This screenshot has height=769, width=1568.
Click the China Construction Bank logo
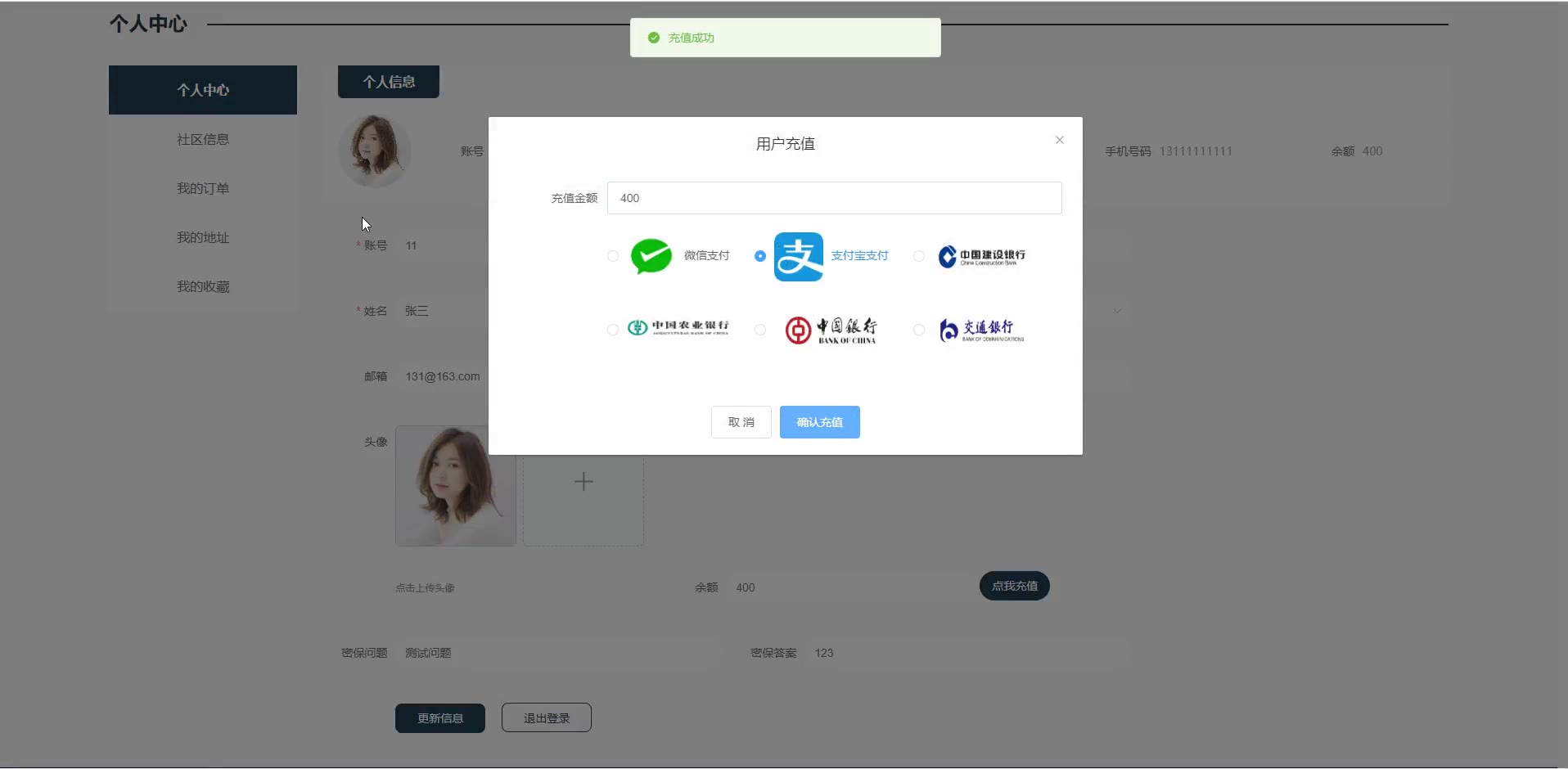coord(981,256)
